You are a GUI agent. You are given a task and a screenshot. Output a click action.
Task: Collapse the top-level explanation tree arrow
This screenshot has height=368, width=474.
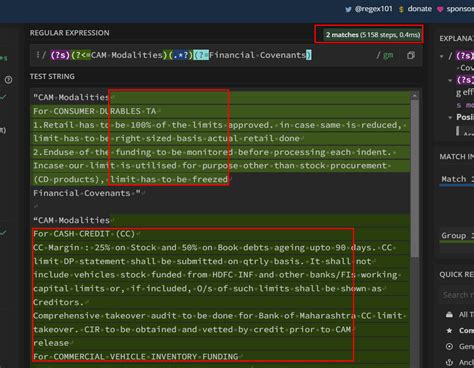coord(442,56)
